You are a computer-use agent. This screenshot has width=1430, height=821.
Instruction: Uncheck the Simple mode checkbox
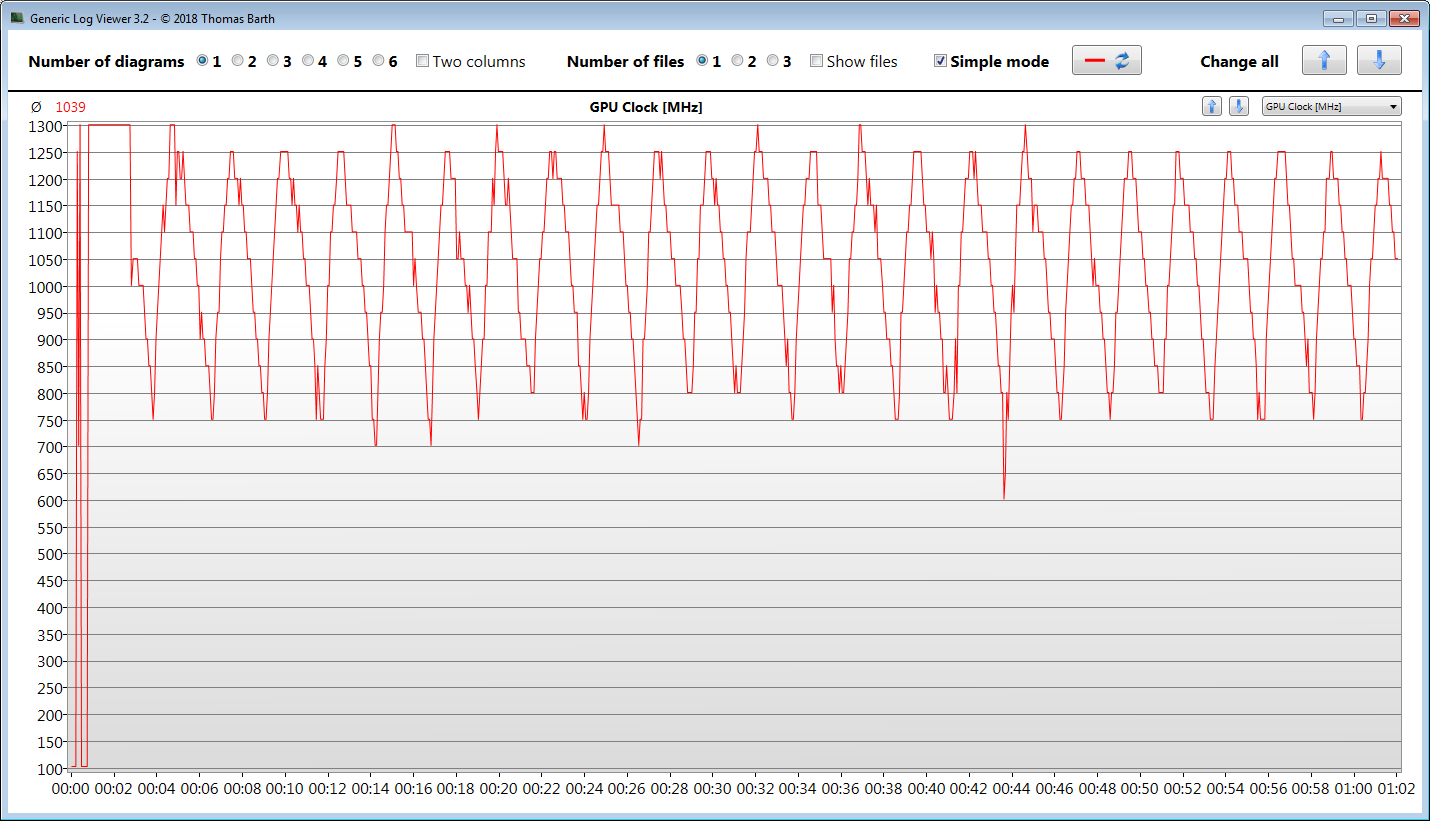[x=941, y=61]
